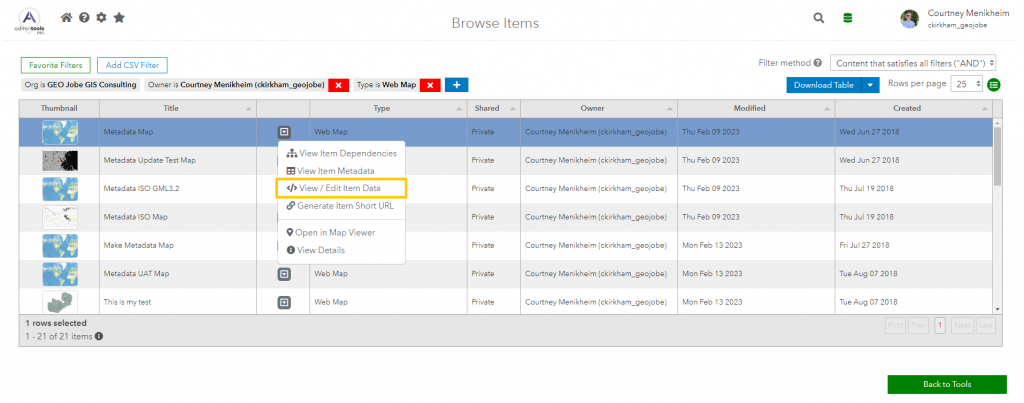Screen dimensions: 1024x403
Task: Click the Metadata Update Test Map thumbnail
Action: click(59, 160)
